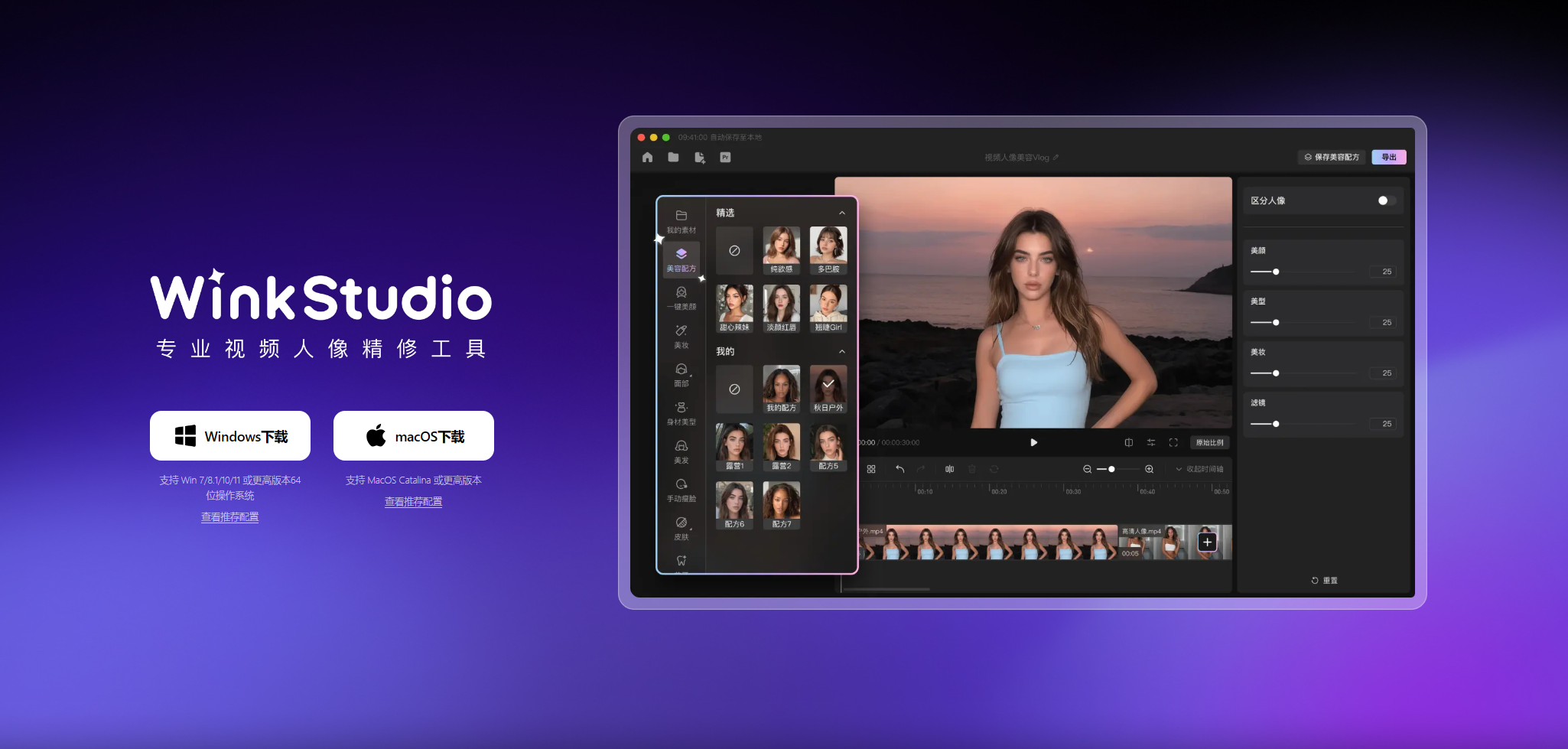The image size is (1568, 749).
Task: Apply the 甜心辣妹 preset
Action: (734, 308)
